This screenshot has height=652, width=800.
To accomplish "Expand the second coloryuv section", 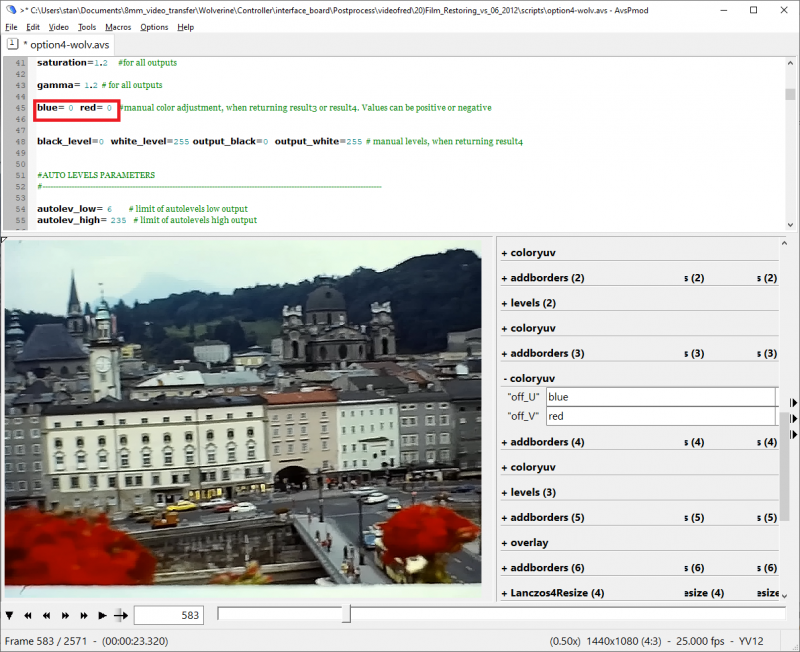I will pyautogui.click(x=528, y=329).
